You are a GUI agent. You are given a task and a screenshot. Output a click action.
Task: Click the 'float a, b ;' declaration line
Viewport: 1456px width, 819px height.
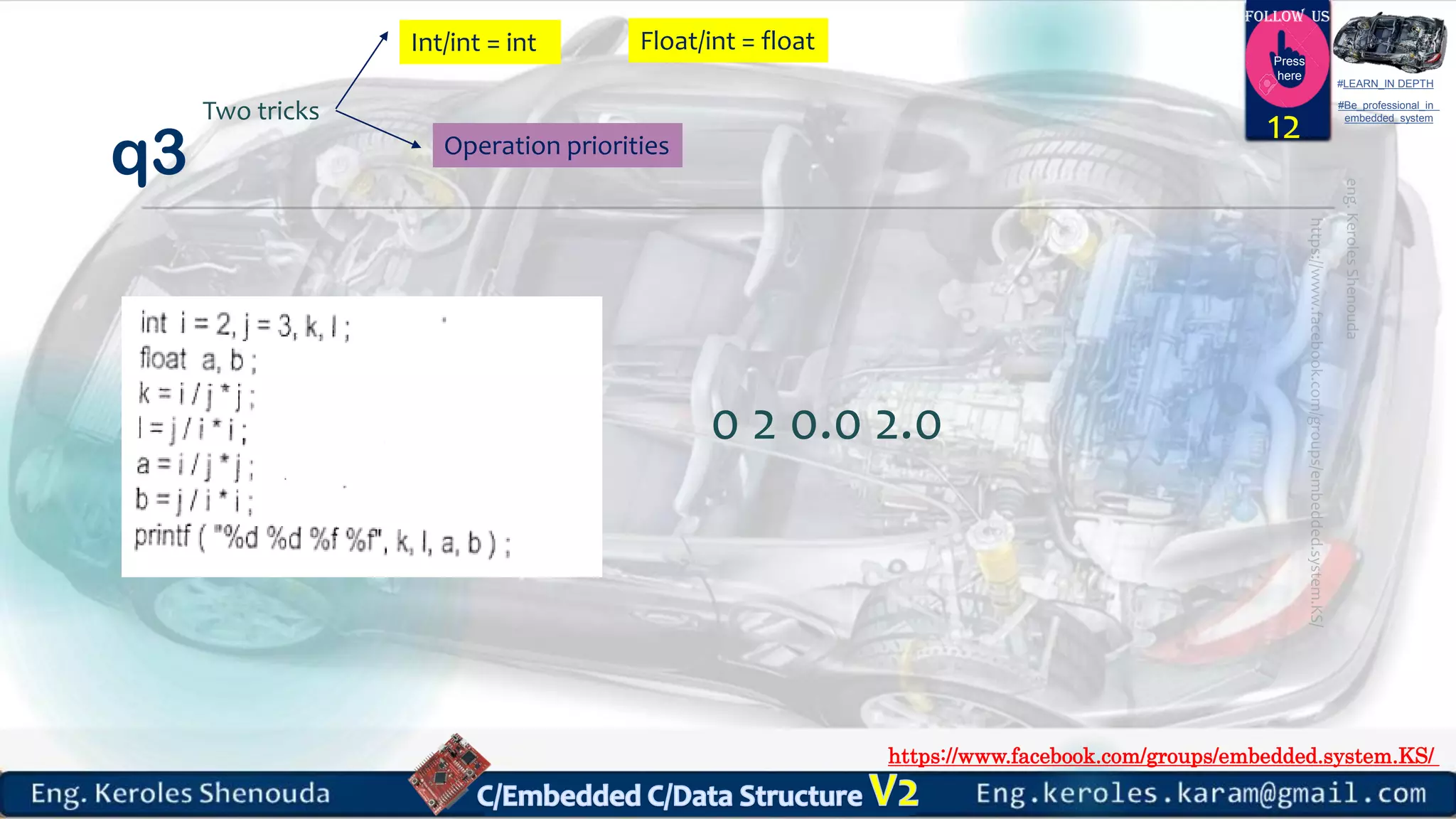coord(198,360)
